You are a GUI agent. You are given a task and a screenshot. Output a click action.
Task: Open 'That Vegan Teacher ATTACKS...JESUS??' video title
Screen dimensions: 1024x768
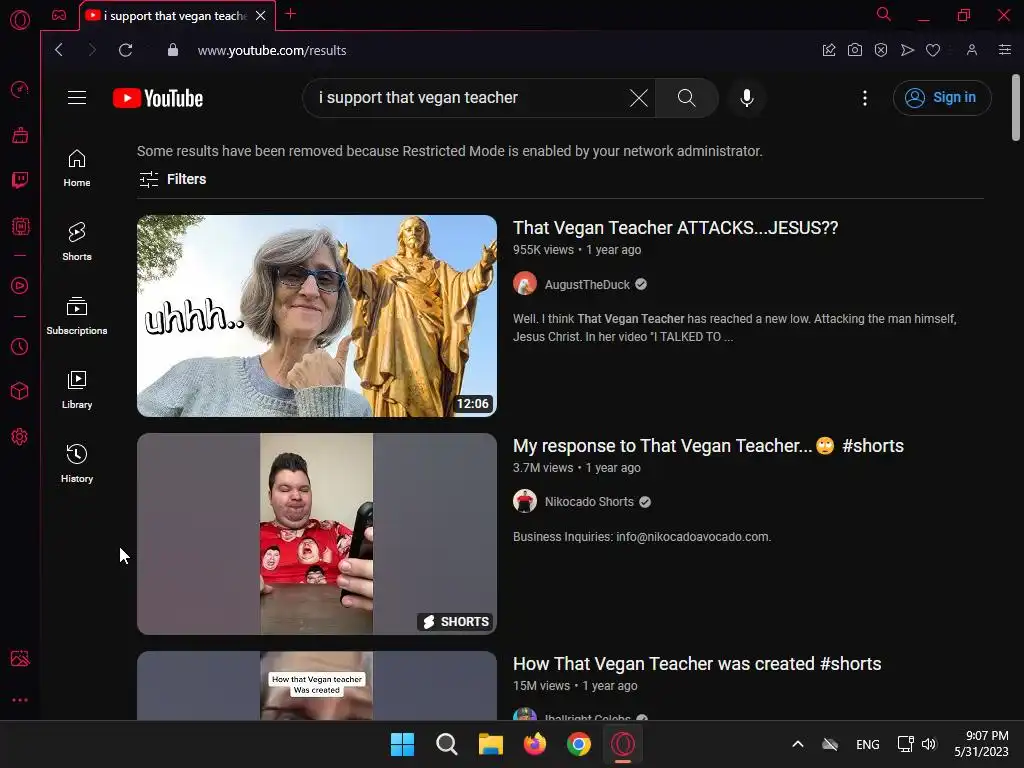tap(675, 228)
